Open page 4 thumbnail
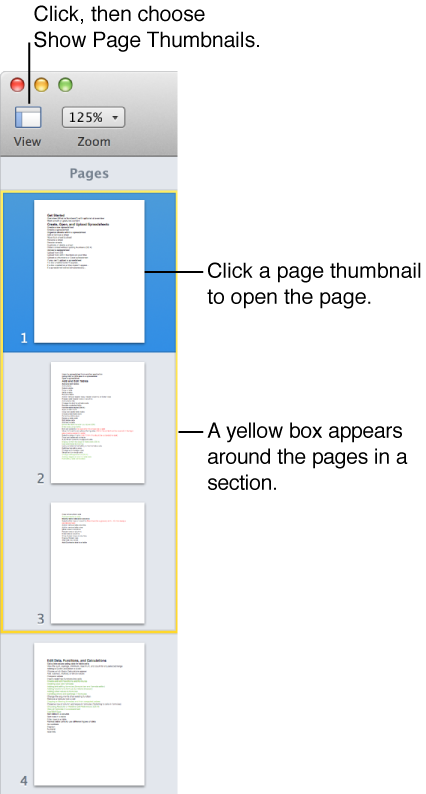 [89, 714]
